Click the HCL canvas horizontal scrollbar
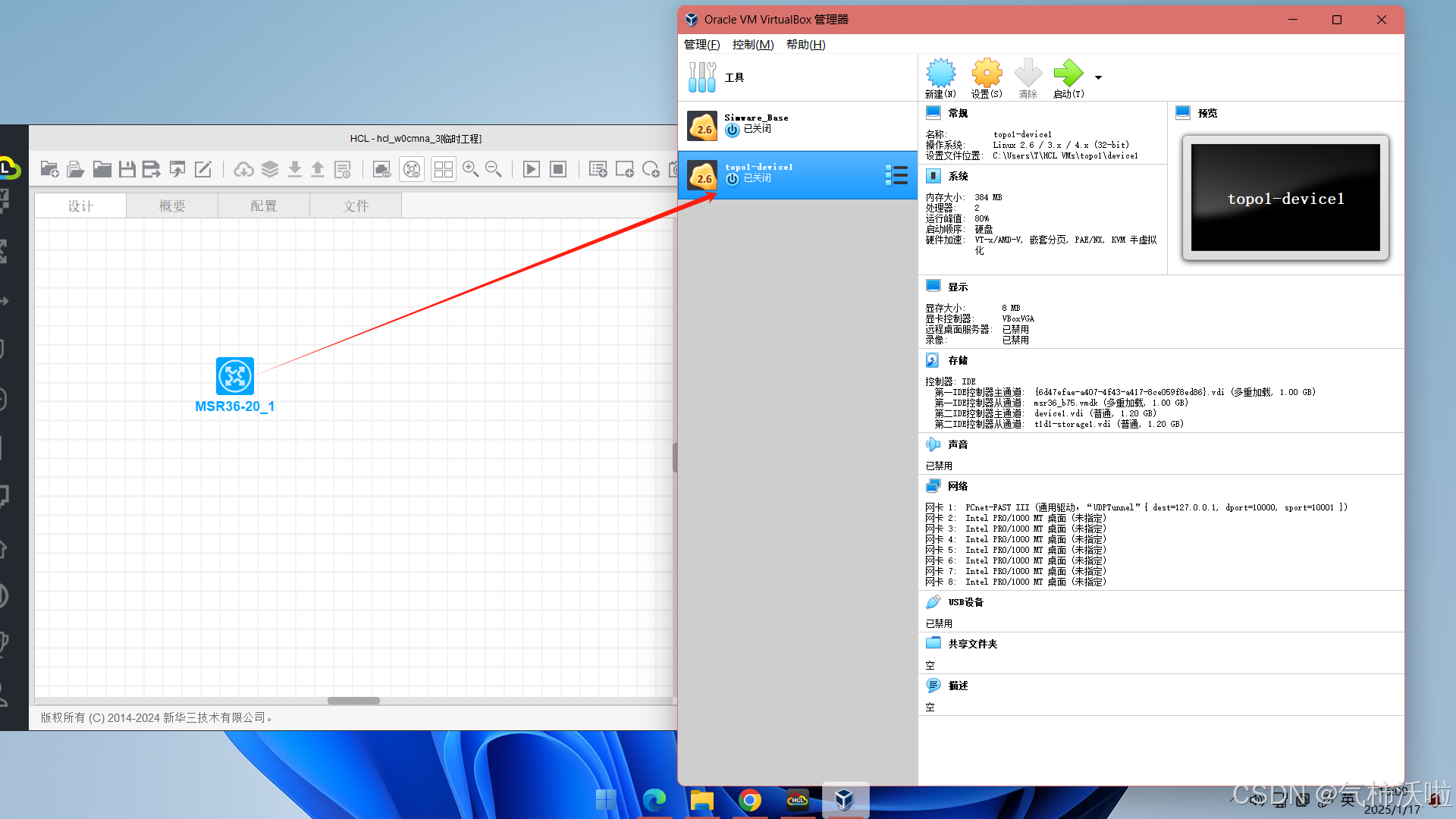 353,701
